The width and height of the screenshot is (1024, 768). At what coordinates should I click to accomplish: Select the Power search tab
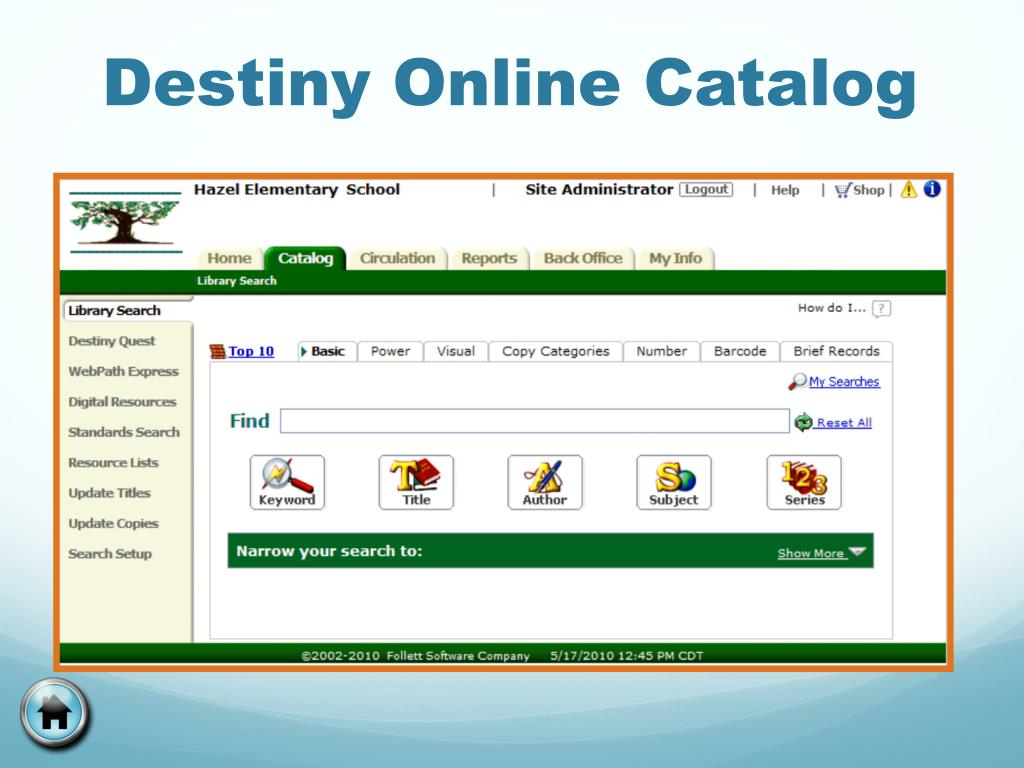(x=391, y=351)
